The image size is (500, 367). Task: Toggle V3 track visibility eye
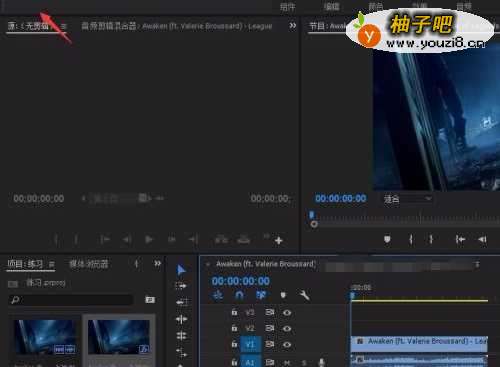[x=287, y=313]
